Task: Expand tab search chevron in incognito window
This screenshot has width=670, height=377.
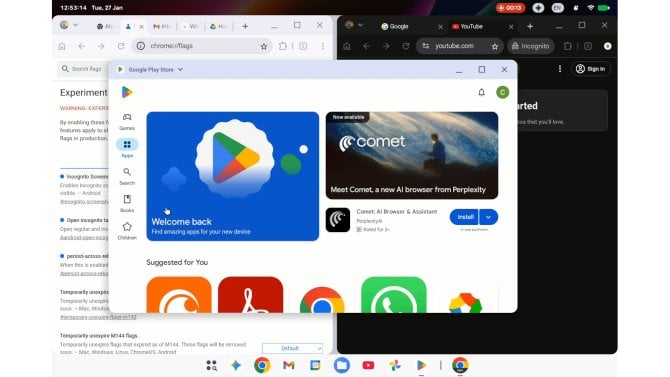Action: point(360,25)
